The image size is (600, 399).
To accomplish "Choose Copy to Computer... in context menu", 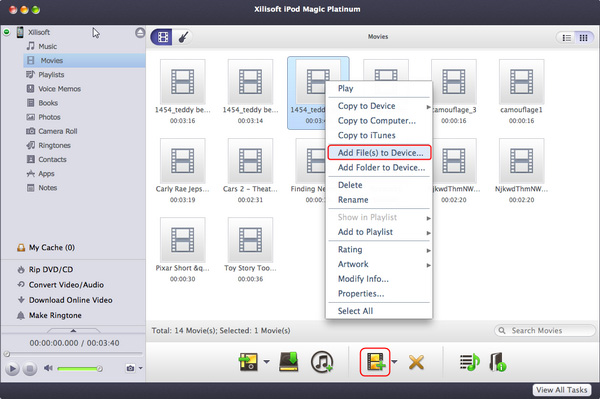I will [x=379, y=121].
